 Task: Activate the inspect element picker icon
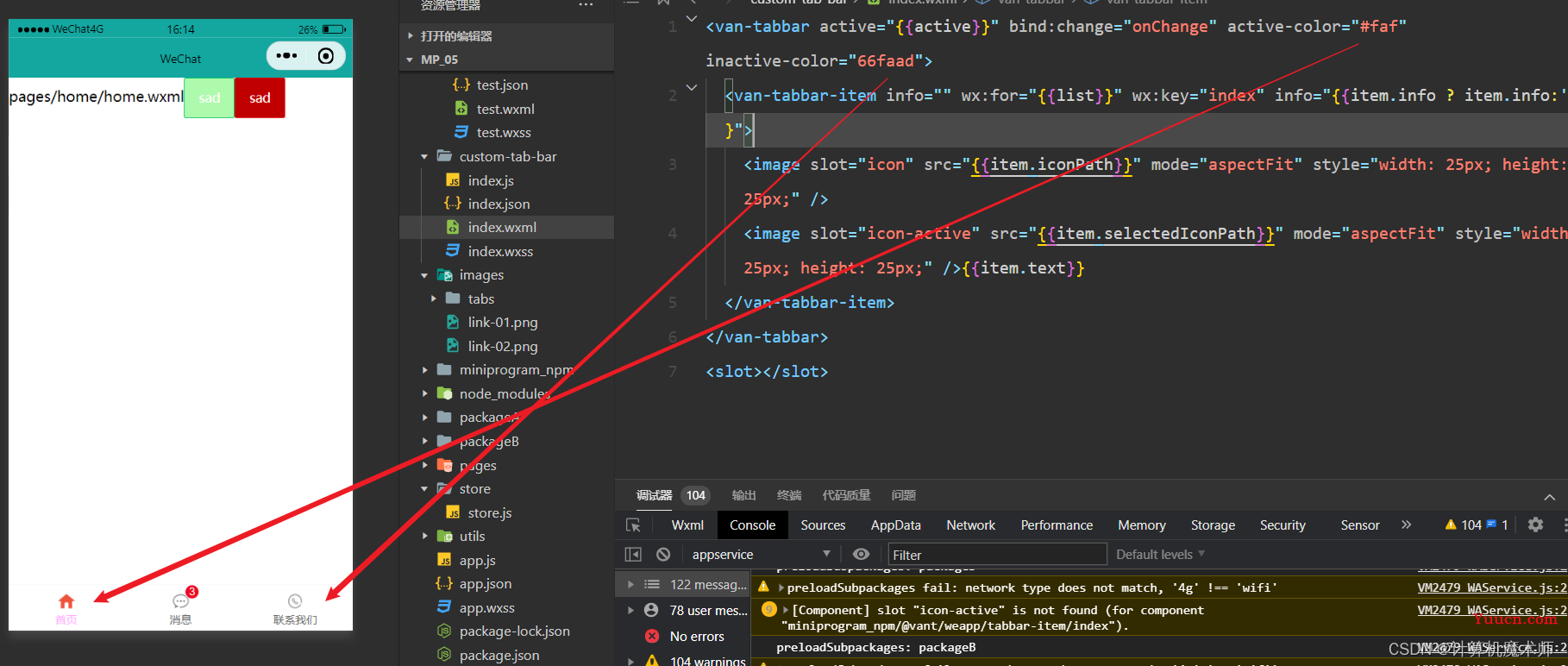pos(633,525)
